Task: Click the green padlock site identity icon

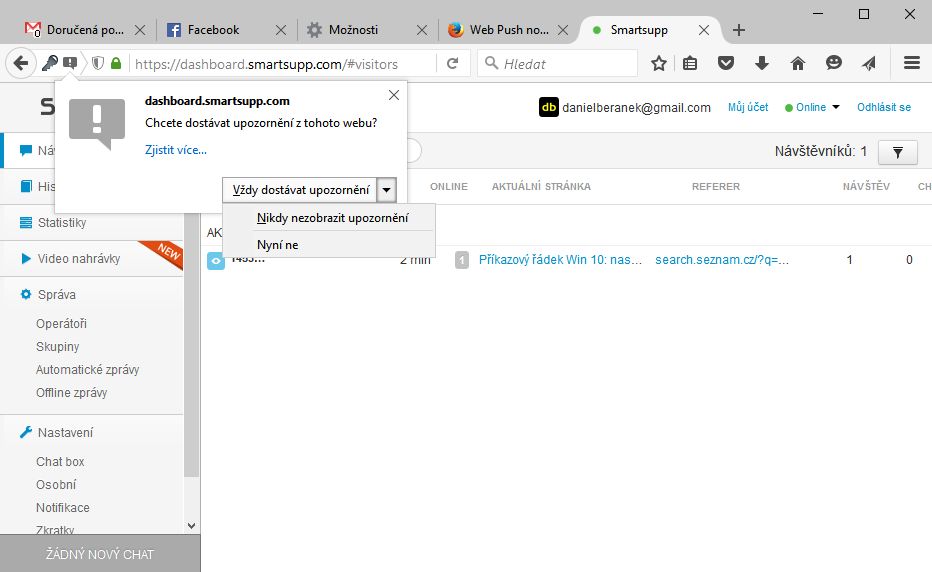Action: click(x=116, y=63)
